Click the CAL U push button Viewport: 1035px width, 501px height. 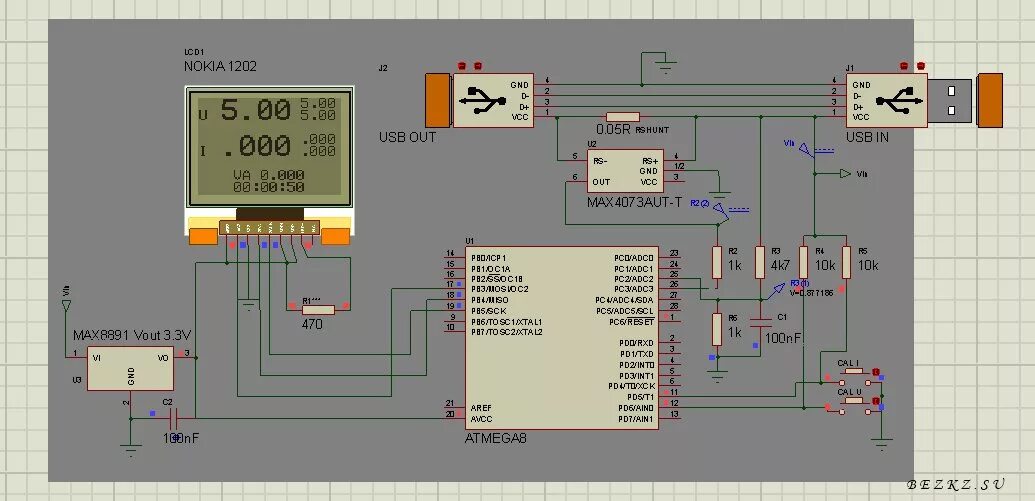(853, 405)
